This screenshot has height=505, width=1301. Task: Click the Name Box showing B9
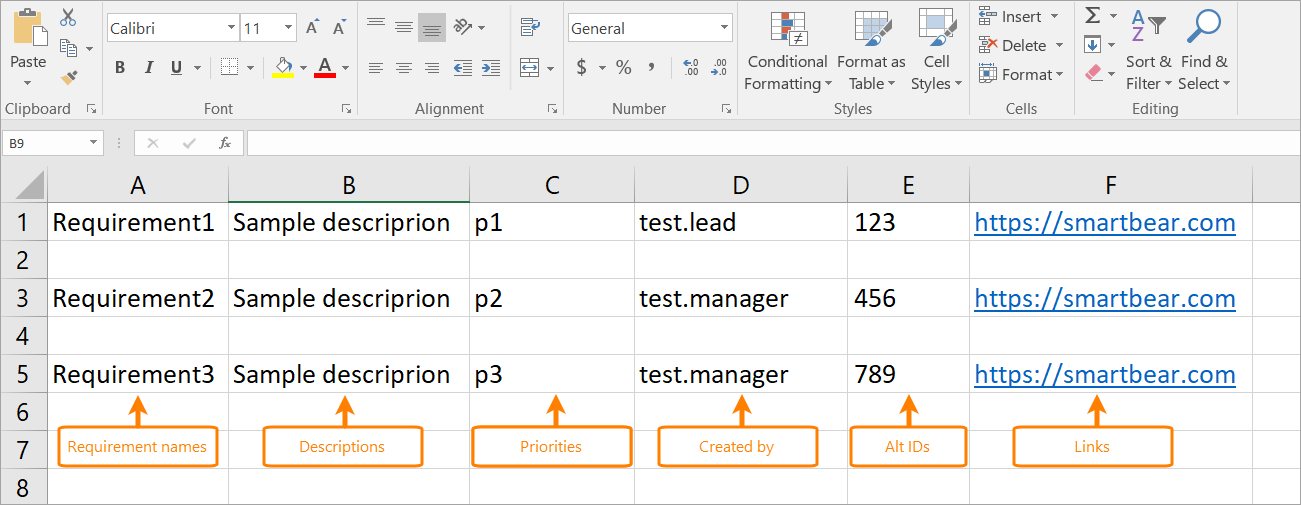click(x=45, y=143)
